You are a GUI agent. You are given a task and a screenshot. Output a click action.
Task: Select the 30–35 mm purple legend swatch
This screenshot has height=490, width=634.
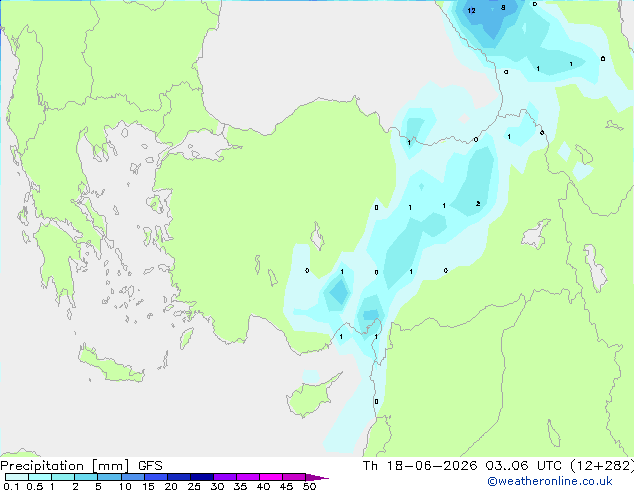pos(225,477)
